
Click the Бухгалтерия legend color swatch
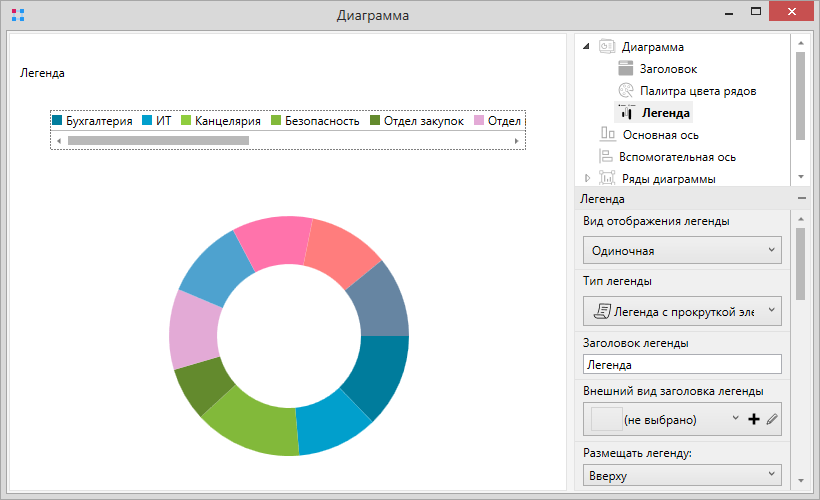coord(57,121)
